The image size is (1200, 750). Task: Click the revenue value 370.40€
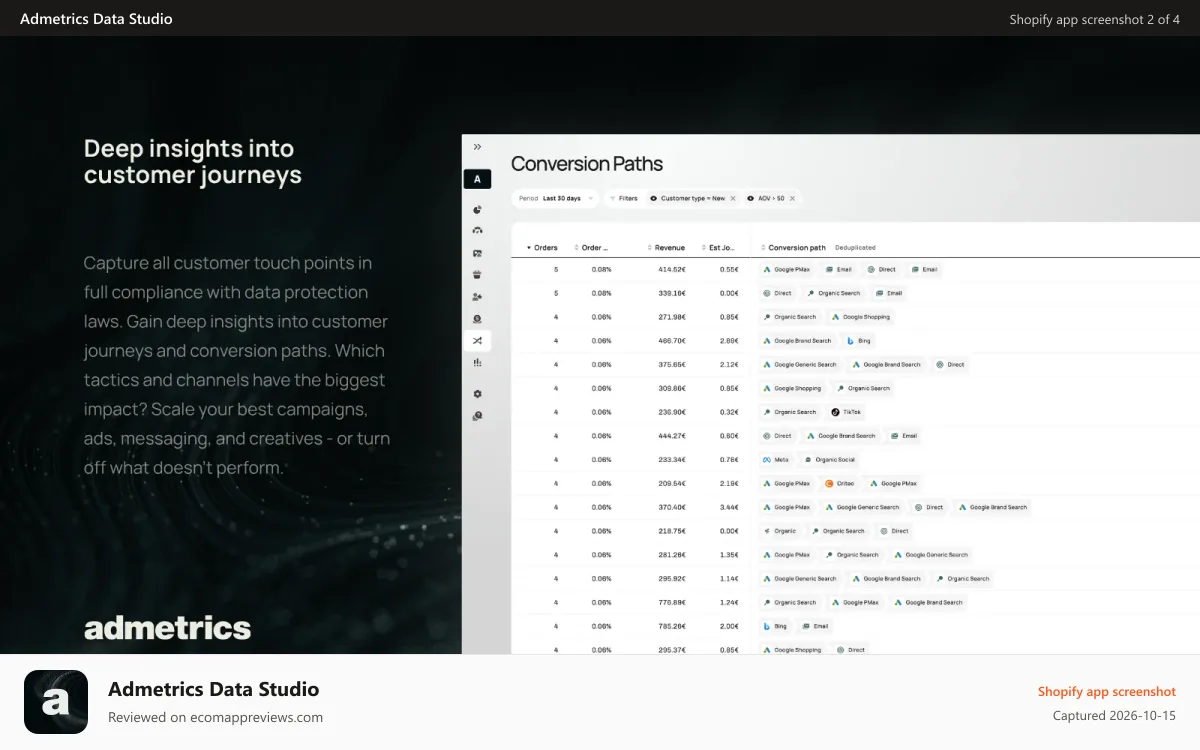(x=671, y=507)
